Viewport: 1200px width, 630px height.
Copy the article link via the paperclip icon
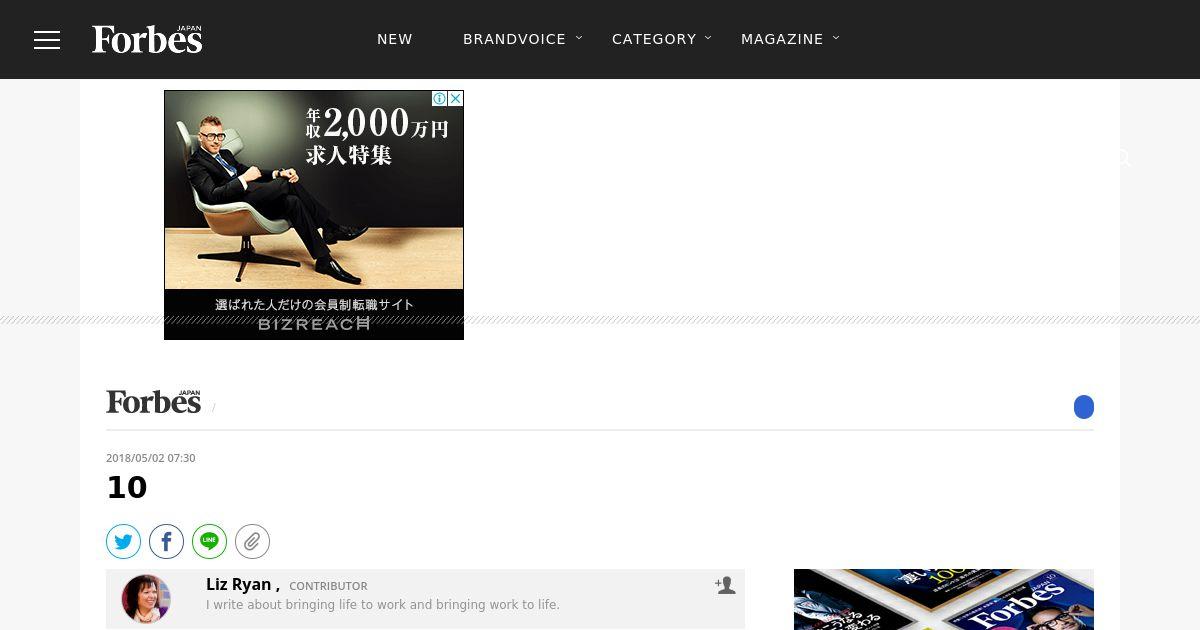[x=252, y=542]
